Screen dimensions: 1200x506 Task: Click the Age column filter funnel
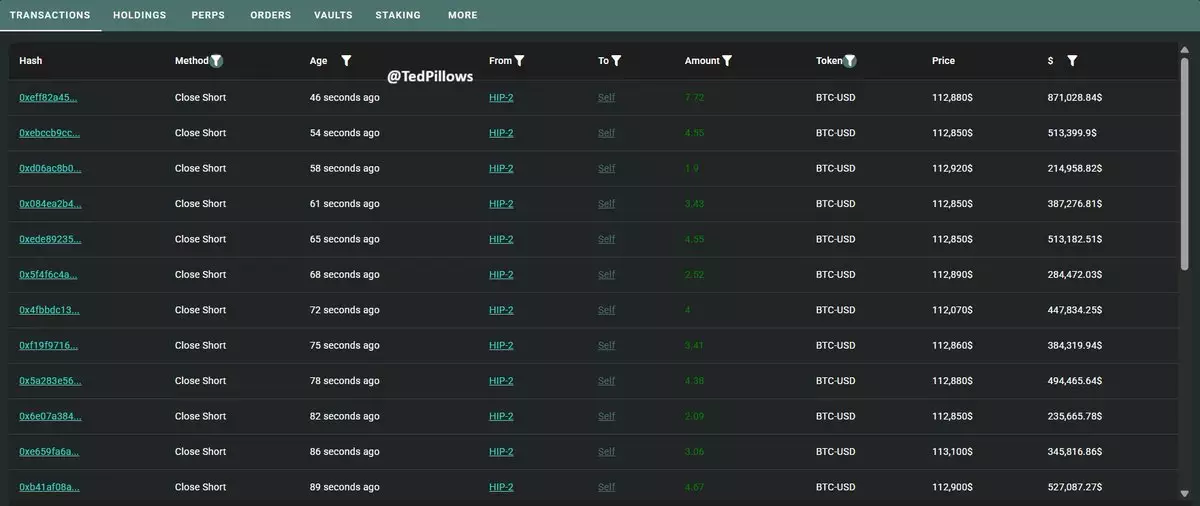coord(346,61)
